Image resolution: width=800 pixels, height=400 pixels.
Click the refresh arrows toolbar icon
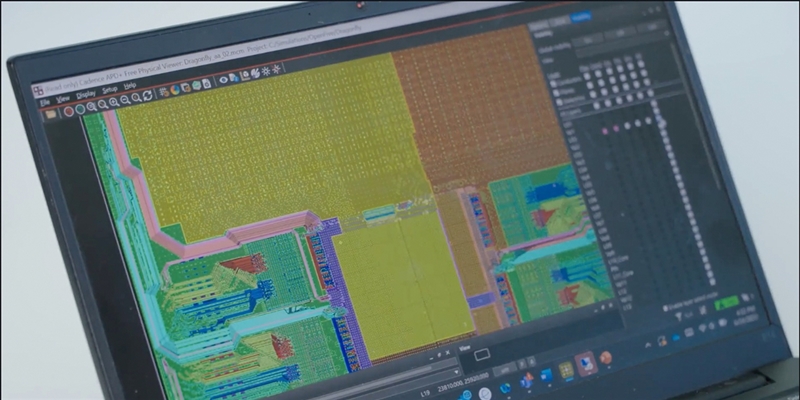click(147, 95)
